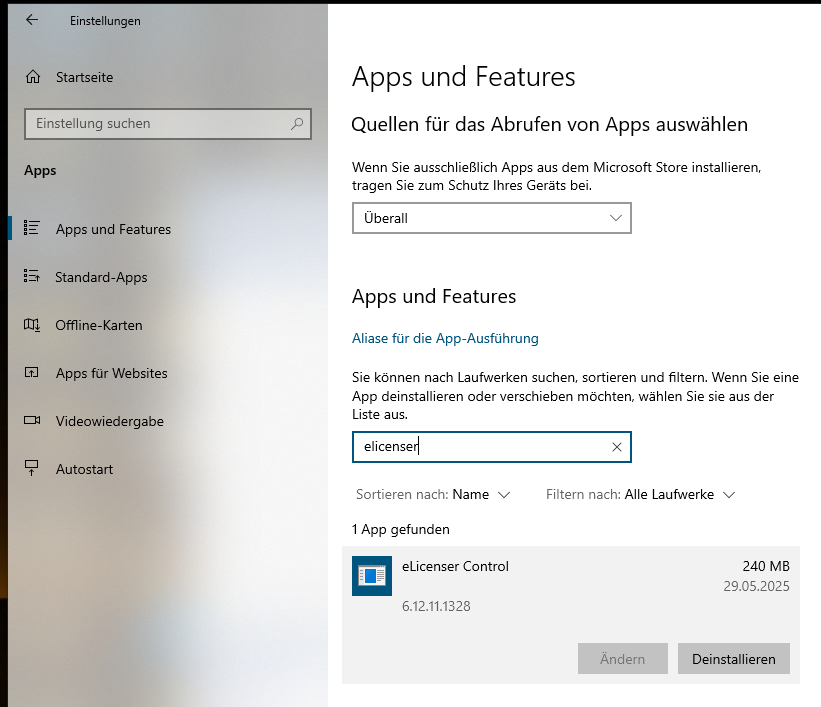Image resolution: width=821 pixels, height=707 pixels.
Task: Click the Deinstallieren button
Action: (734, 659)
